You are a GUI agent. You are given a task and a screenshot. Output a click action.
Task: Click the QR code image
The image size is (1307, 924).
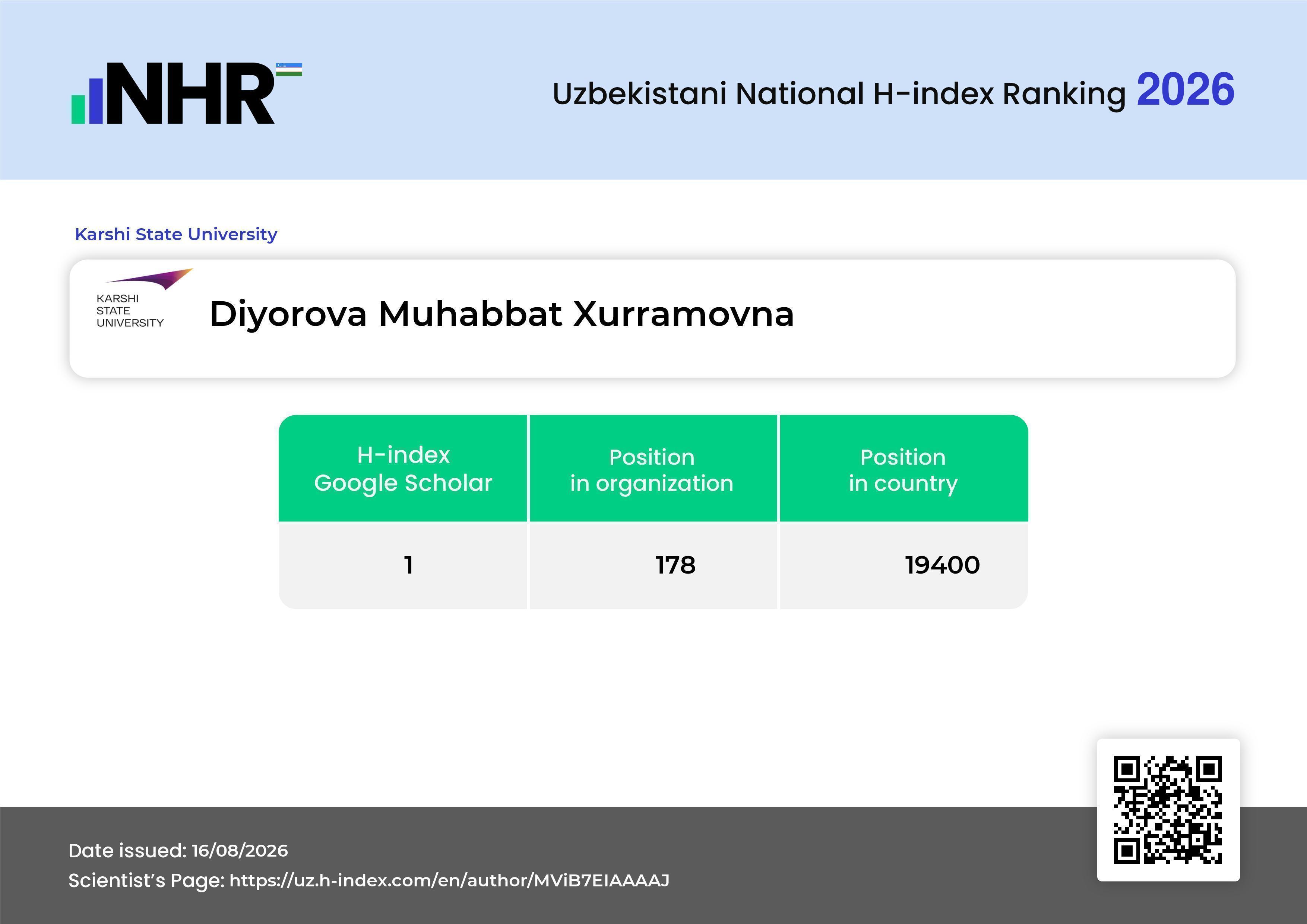(x=1168, y=810)
